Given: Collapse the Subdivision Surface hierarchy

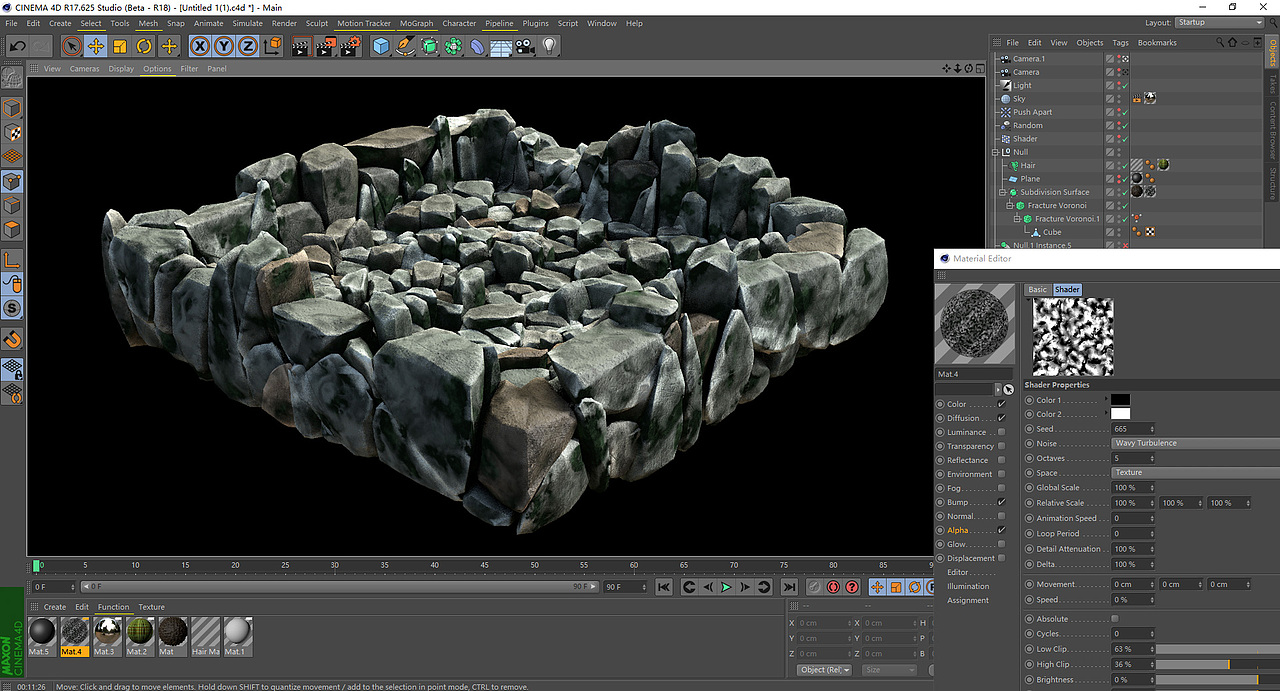Looking at the screenshot, I should click(x=1001, y=191).
